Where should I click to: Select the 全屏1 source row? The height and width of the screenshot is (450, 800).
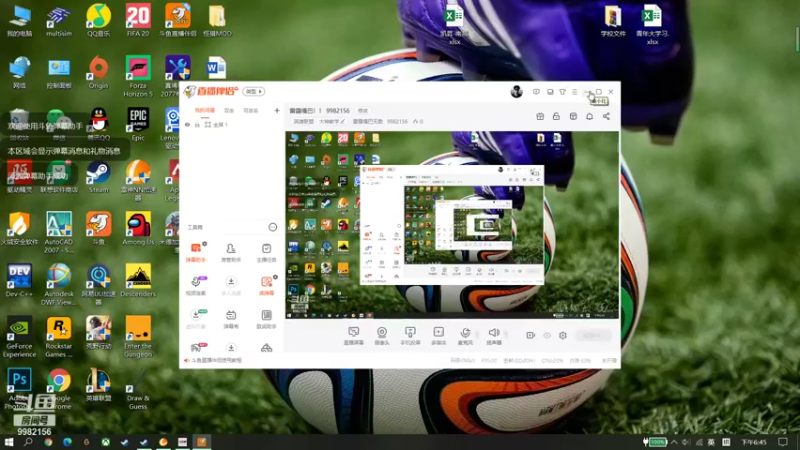point(231,124)
